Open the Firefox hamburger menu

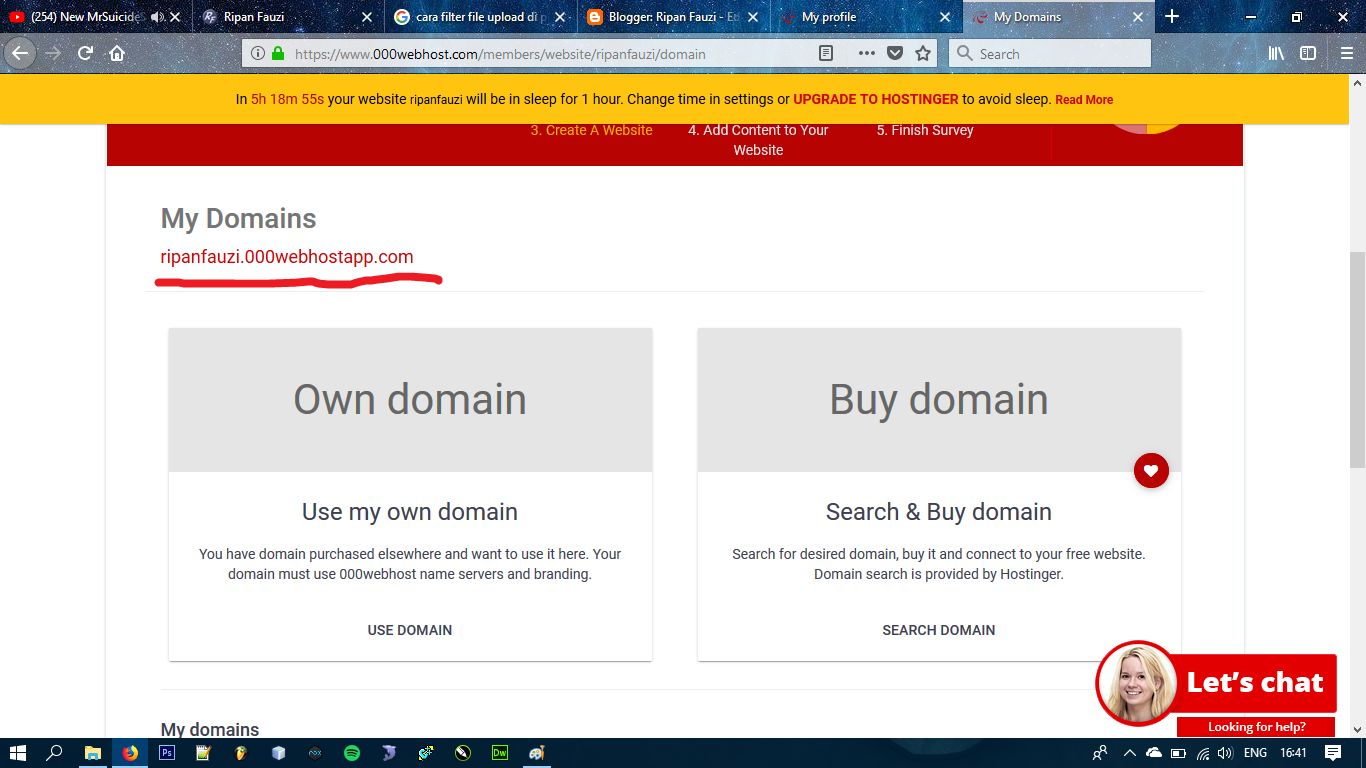(x=1344, y=53)
